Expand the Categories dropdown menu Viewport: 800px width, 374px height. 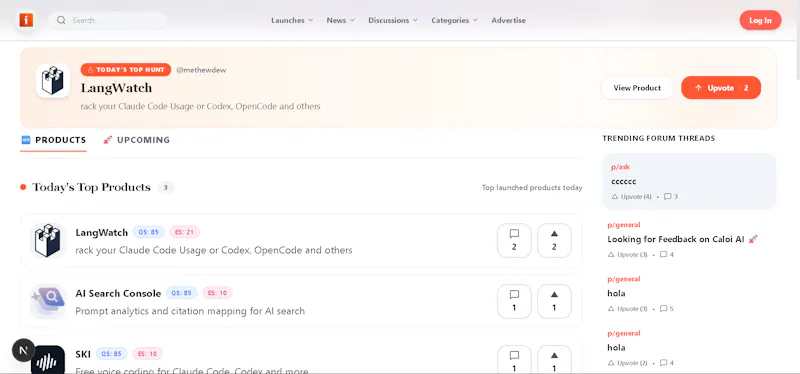(x=454, y=20)
